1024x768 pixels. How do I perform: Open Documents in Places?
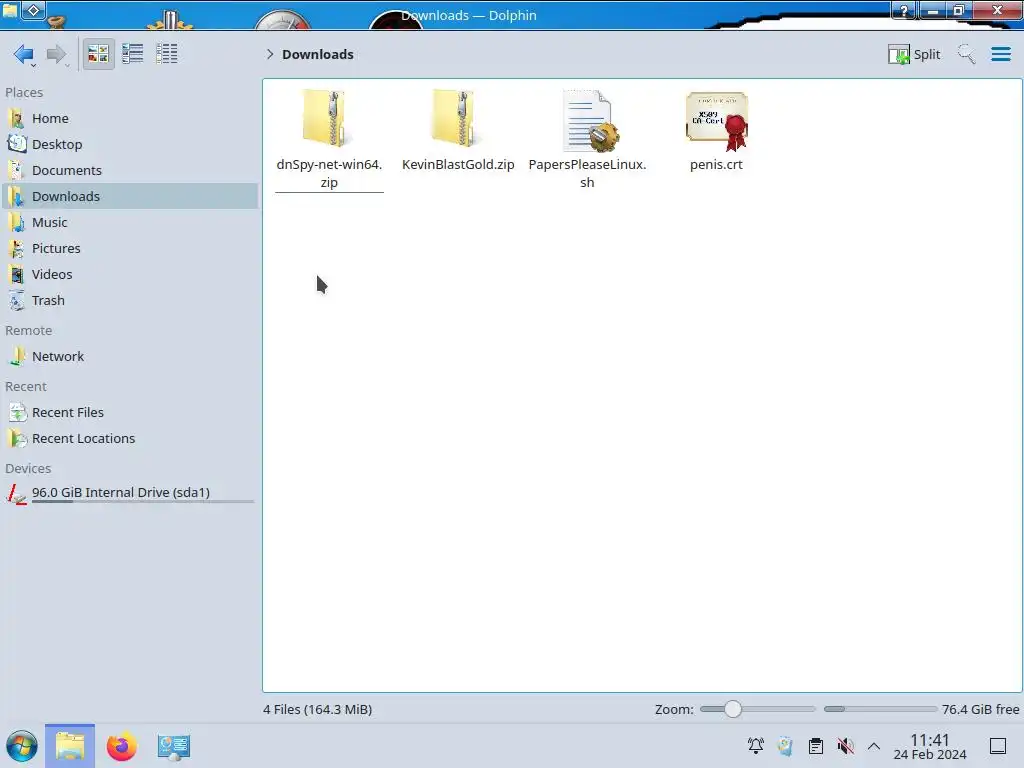click(x=130, y=170)
